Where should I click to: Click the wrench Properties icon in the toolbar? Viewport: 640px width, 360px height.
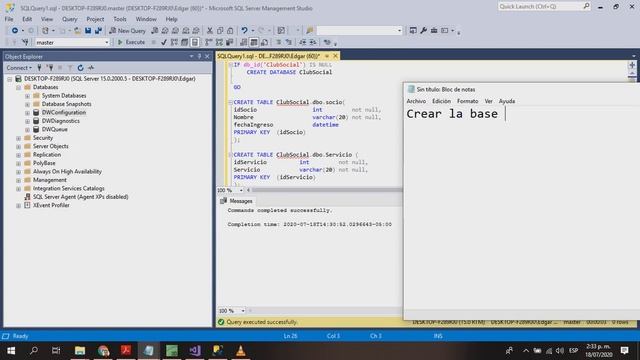424,31
